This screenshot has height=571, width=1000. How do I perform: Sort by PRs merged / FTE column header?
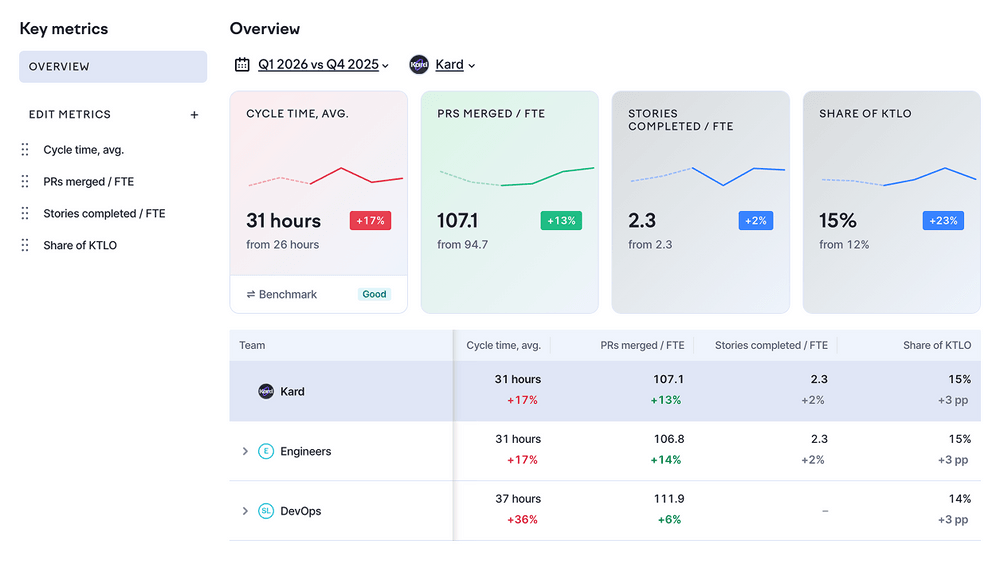tap(642, 345)
